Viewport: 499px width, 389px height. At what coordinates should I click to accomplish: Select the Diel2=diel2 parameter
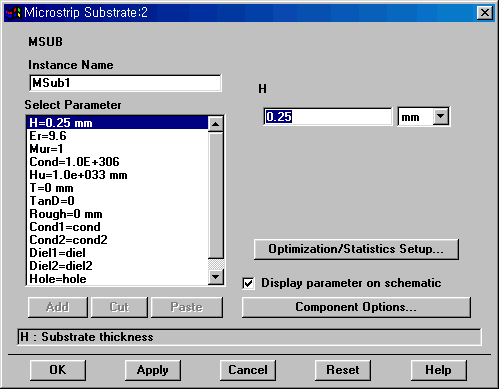(117, 266)
